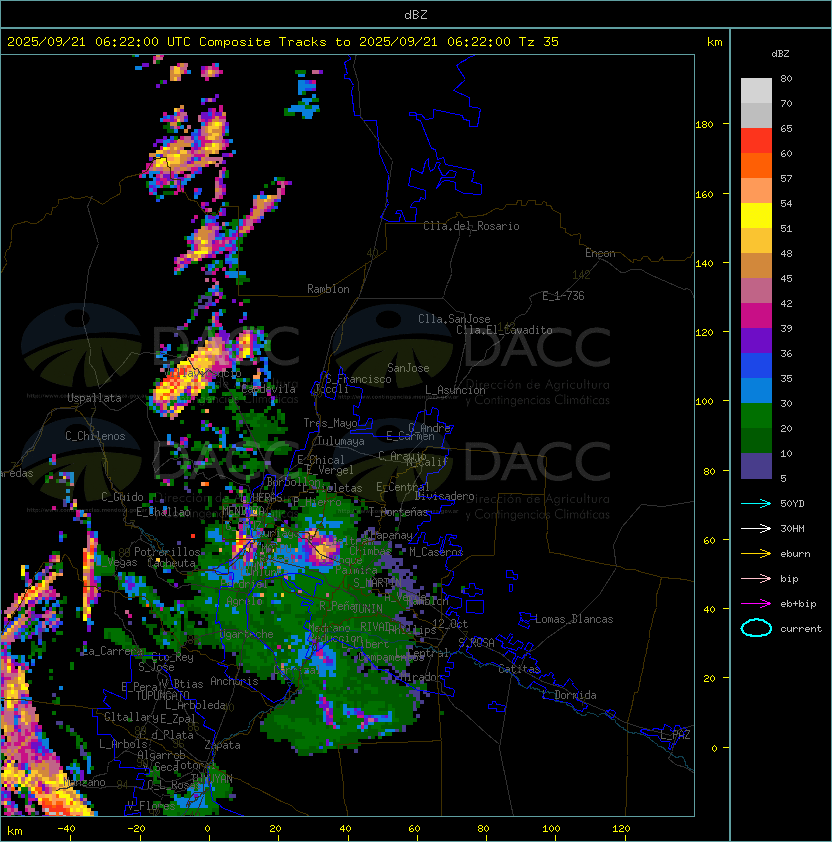This screenshot has height=842, width=832.
Task: Click the 'Ramblon' map label
Action: click(x=328, y=289)
